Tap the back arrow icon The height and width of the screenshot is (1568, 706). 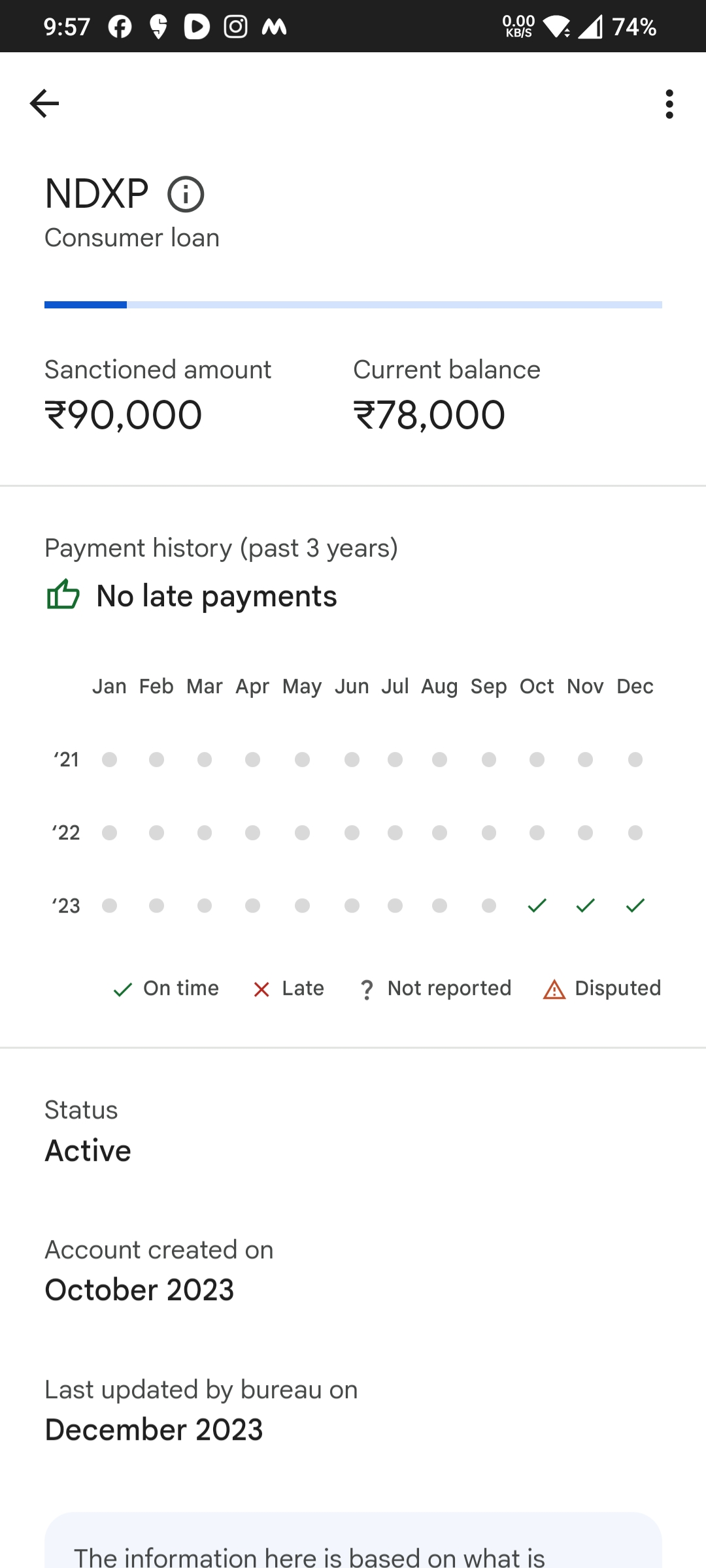point(44,104)
